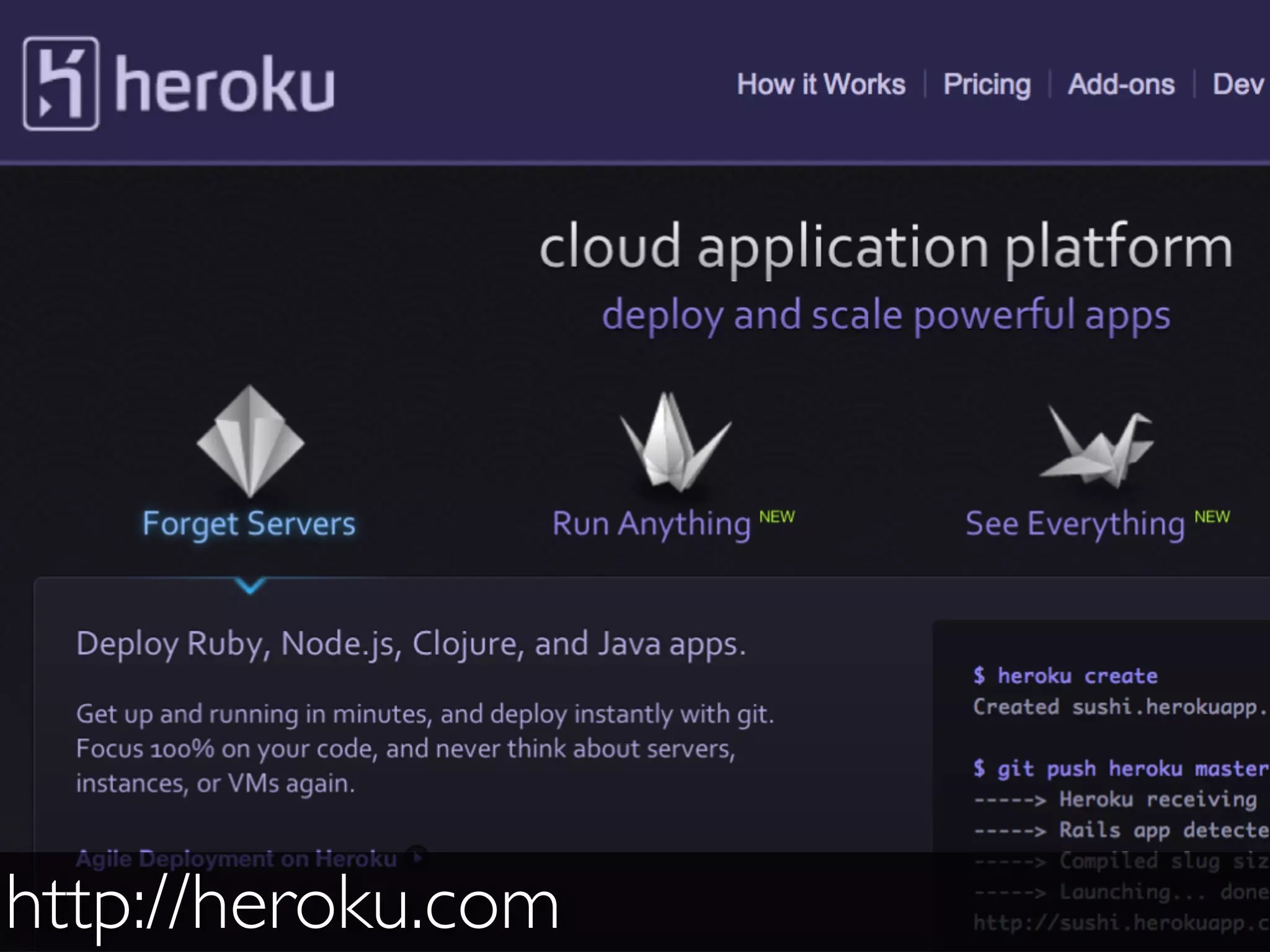Click the Created sushi.herokuapp line
Screen dimensions: 1270x952
click(x=1121, y=707)
